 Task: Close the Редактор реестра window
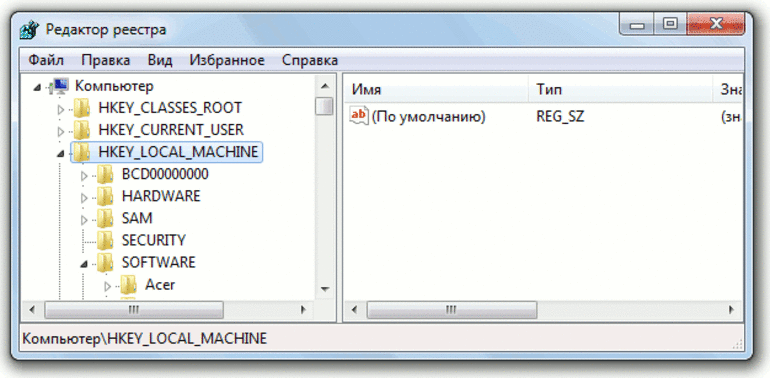pyautogui.click(x=716, y=24)
